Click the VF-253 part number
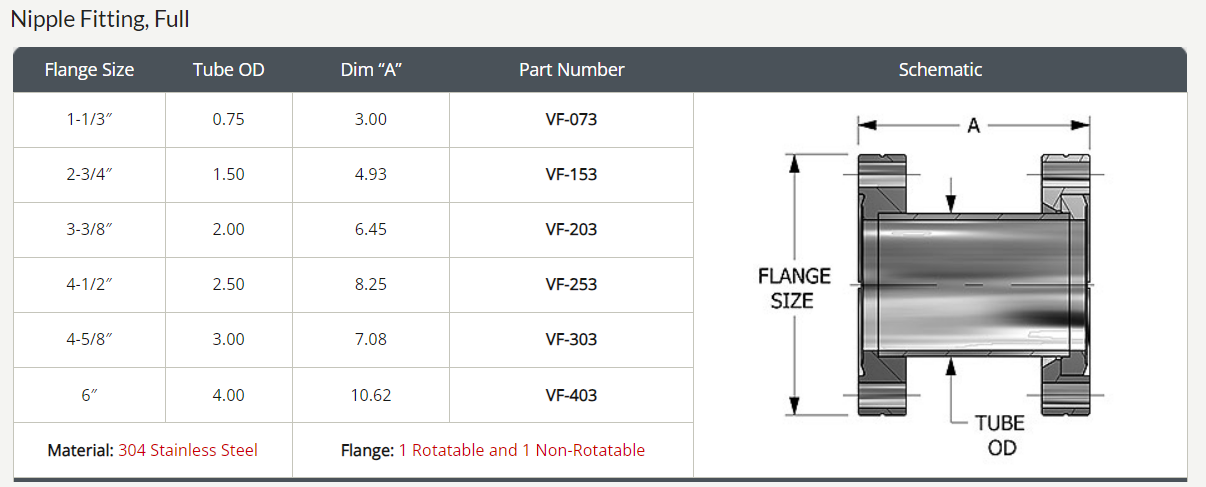Image resolution: width=1206 pixels, height=487 pixels. 571,284
